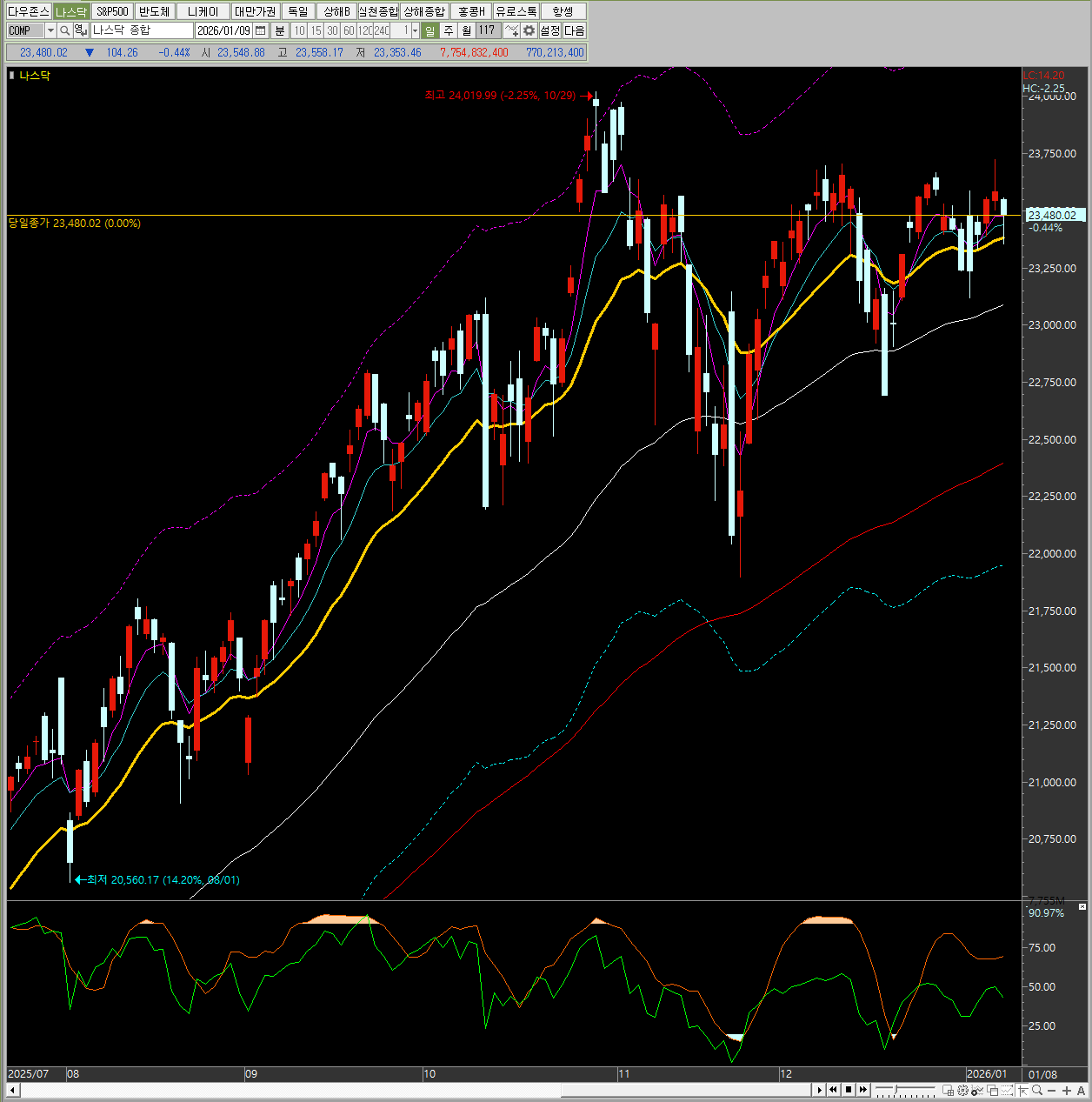Viewport: 1092px width, 1102px height.
Task: Switch to the 항셍 tab
Action: click(x=563, y=11)
